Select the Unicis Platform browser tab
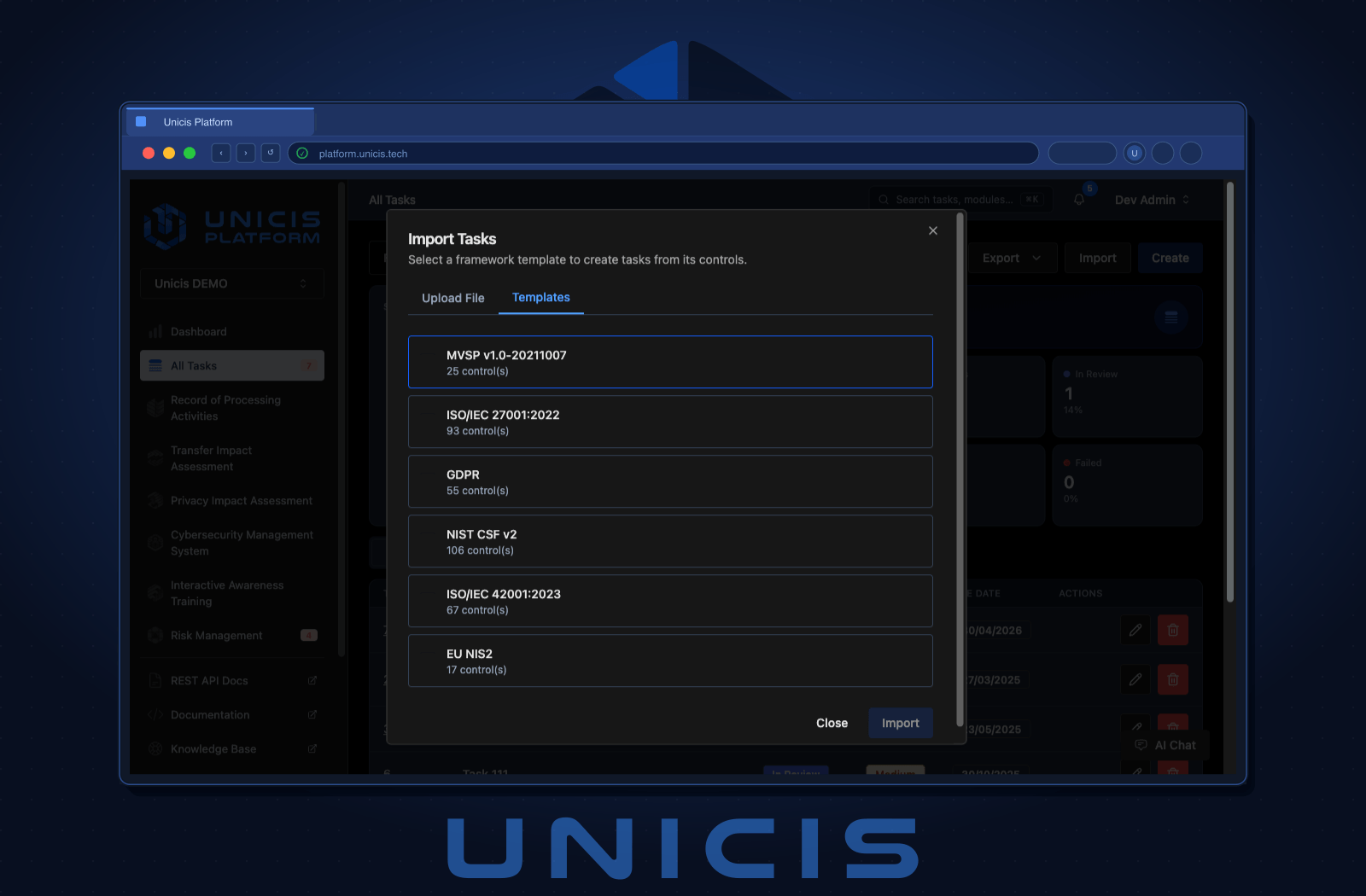1366x896 pixels. click(220, 122)
